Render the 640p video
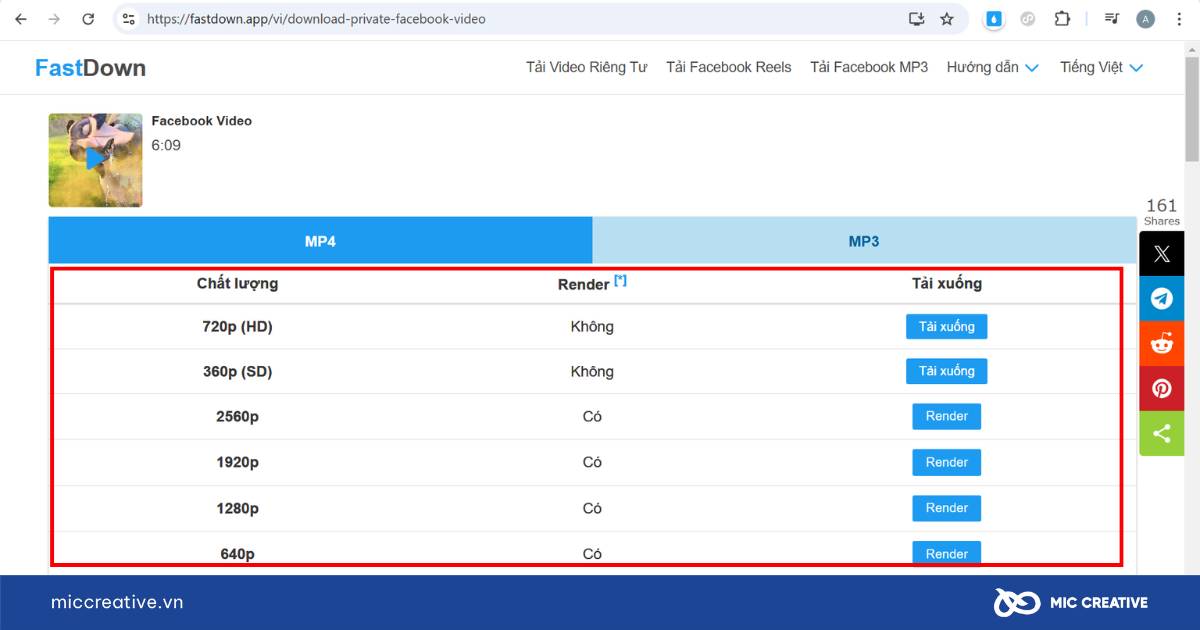The width and height of the screenshot is (1200, 630). coord(947,553)
